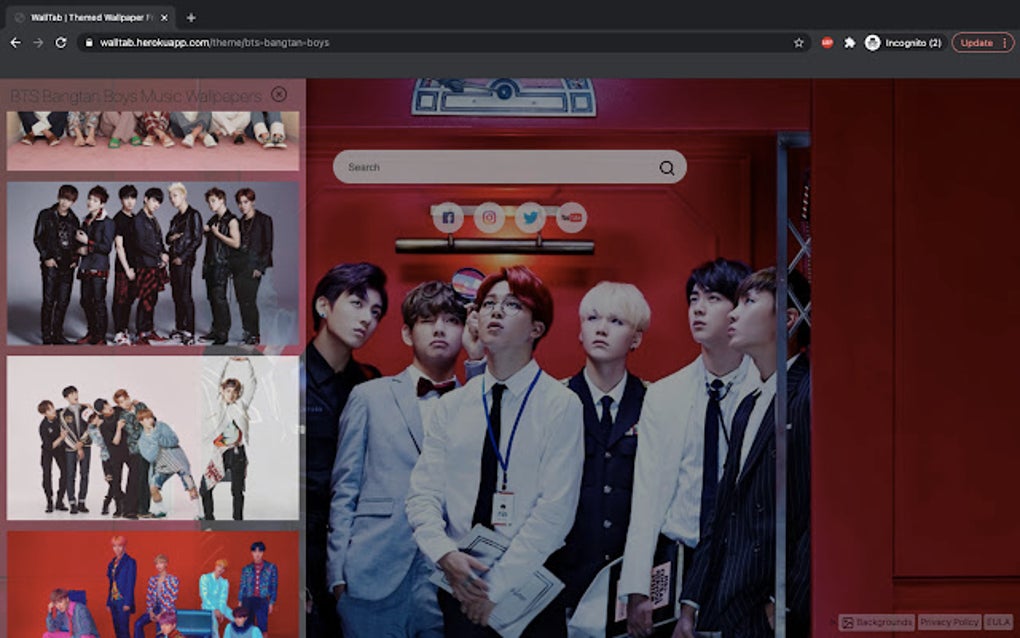This screenshot has width=1020, height=638.
Task: Click the red extension icon in the toolbar
Action: coord(826,43)
